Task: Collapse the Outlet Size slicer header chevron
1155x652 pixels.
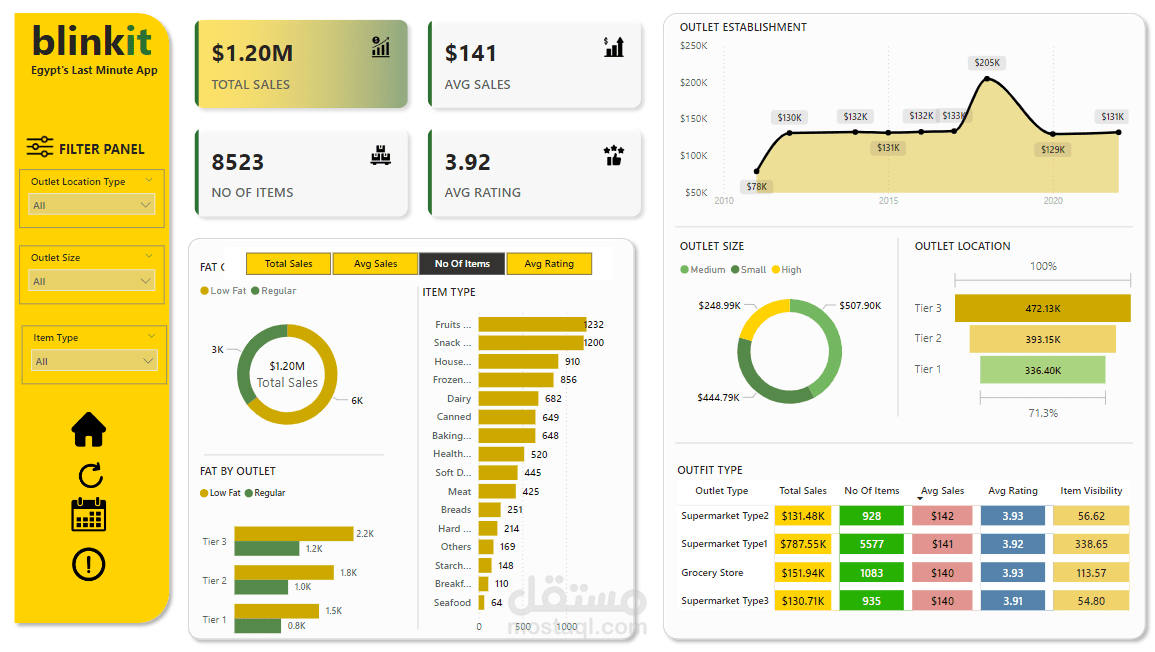Action: click(149, 256)
